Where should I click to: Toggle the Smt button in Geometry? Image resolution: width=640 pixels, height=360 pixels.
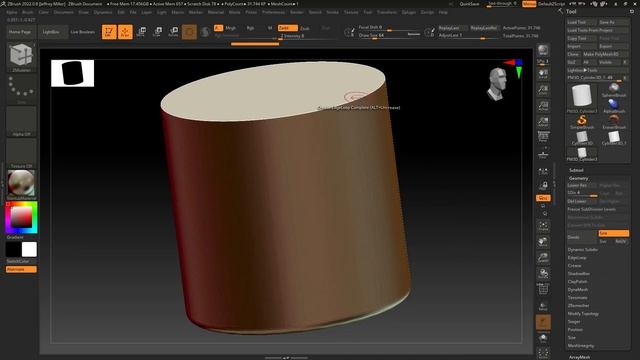tap(613, 233)
